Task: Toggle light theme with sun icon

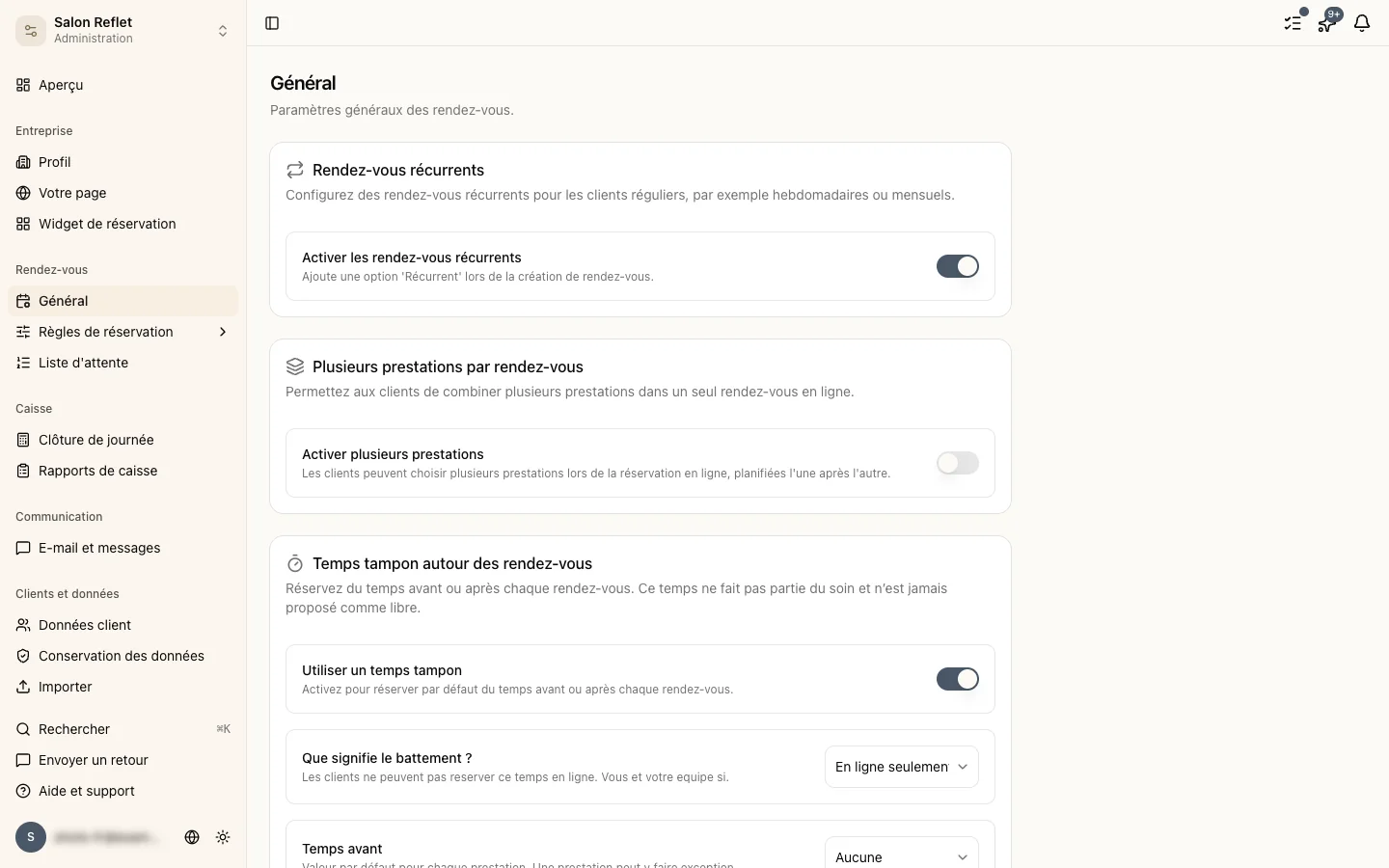Action: click(223, 837)
